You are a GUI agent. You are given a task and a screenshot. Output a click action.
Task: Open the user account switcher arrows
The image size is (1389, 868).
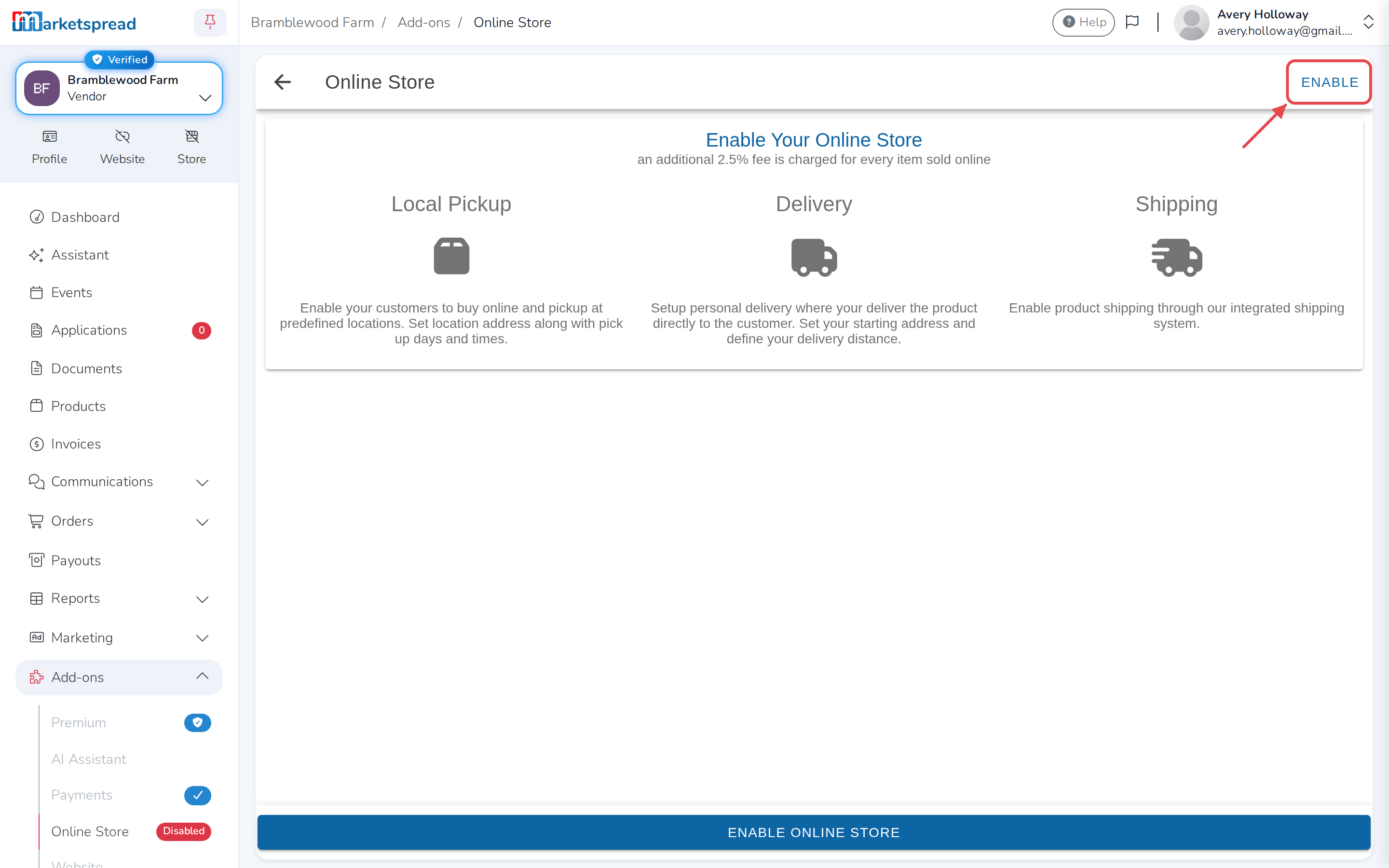1368,22
